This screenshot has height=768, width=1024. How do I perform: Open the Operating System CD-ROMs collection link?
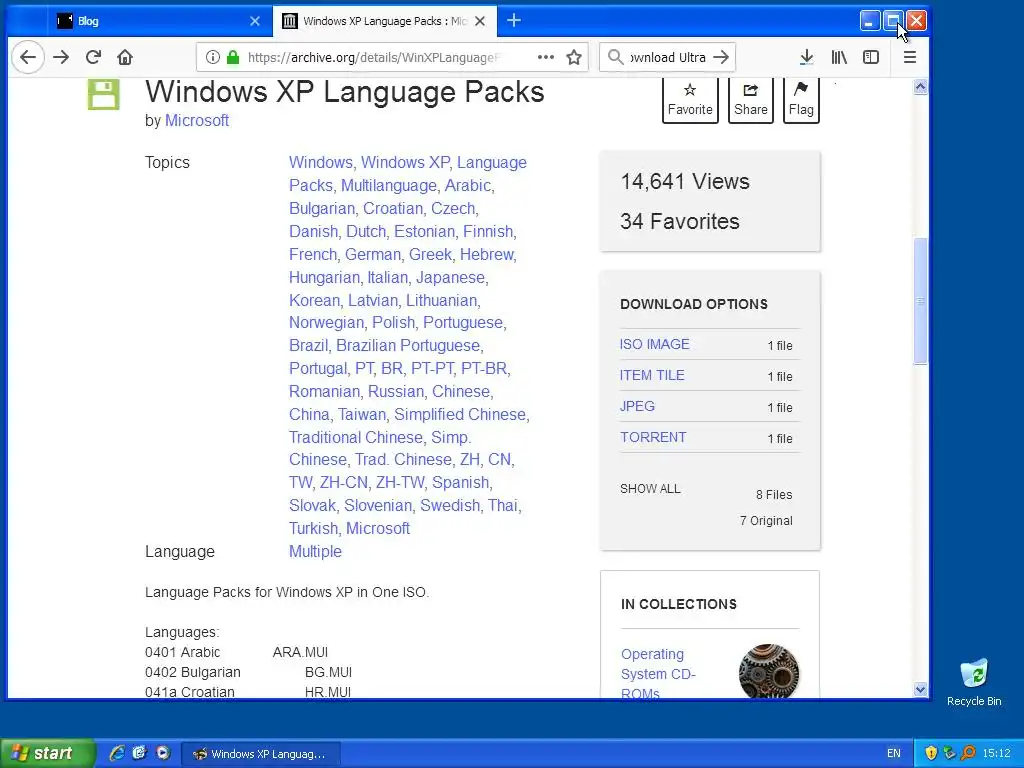click(658, 674)
